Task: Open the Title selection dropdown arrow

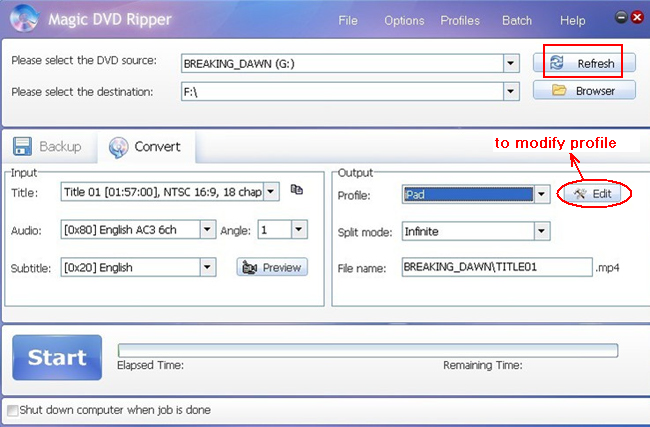Action: point(271,192)
